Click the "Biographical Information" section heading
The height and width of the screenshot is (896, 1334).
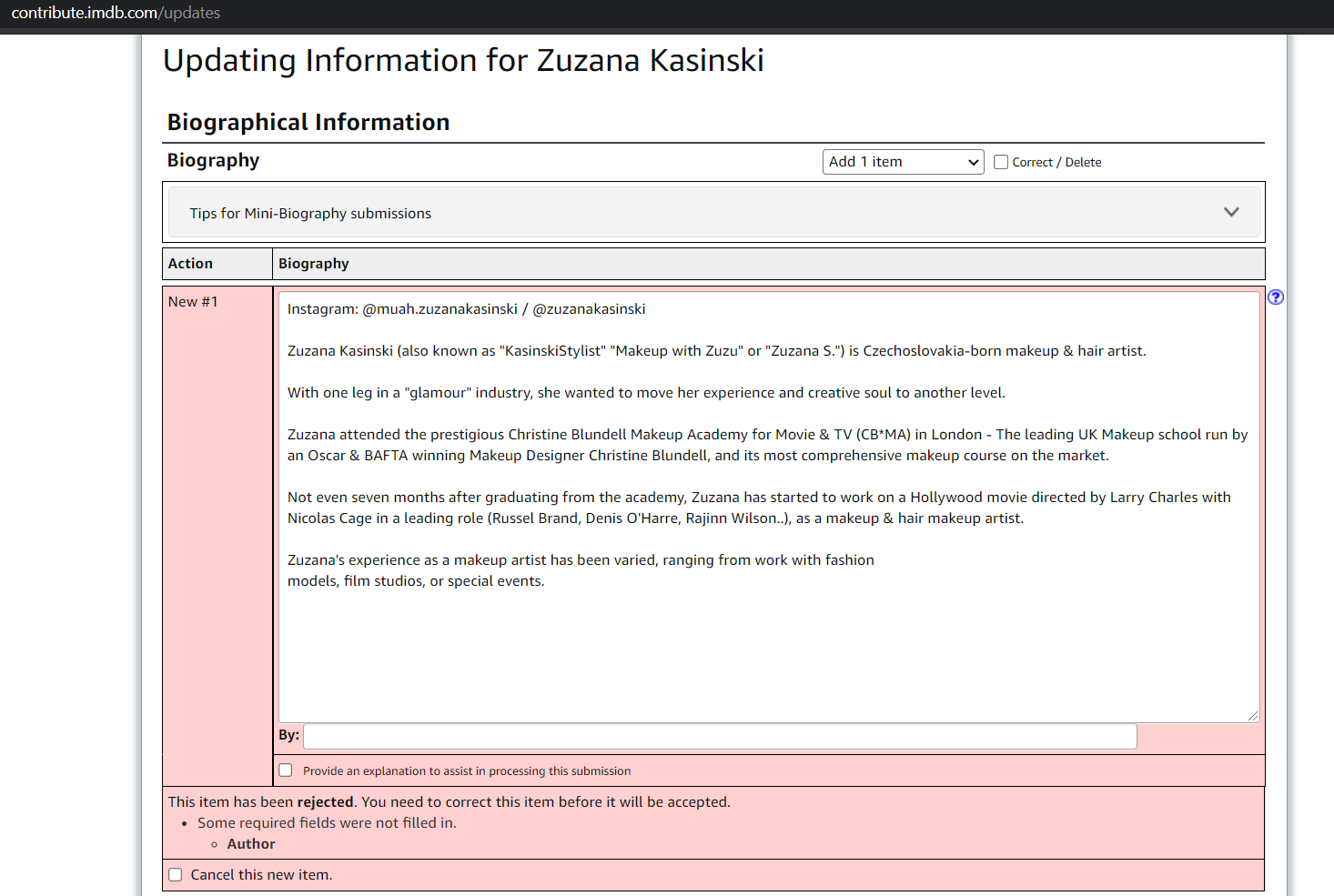coord(308,122)
